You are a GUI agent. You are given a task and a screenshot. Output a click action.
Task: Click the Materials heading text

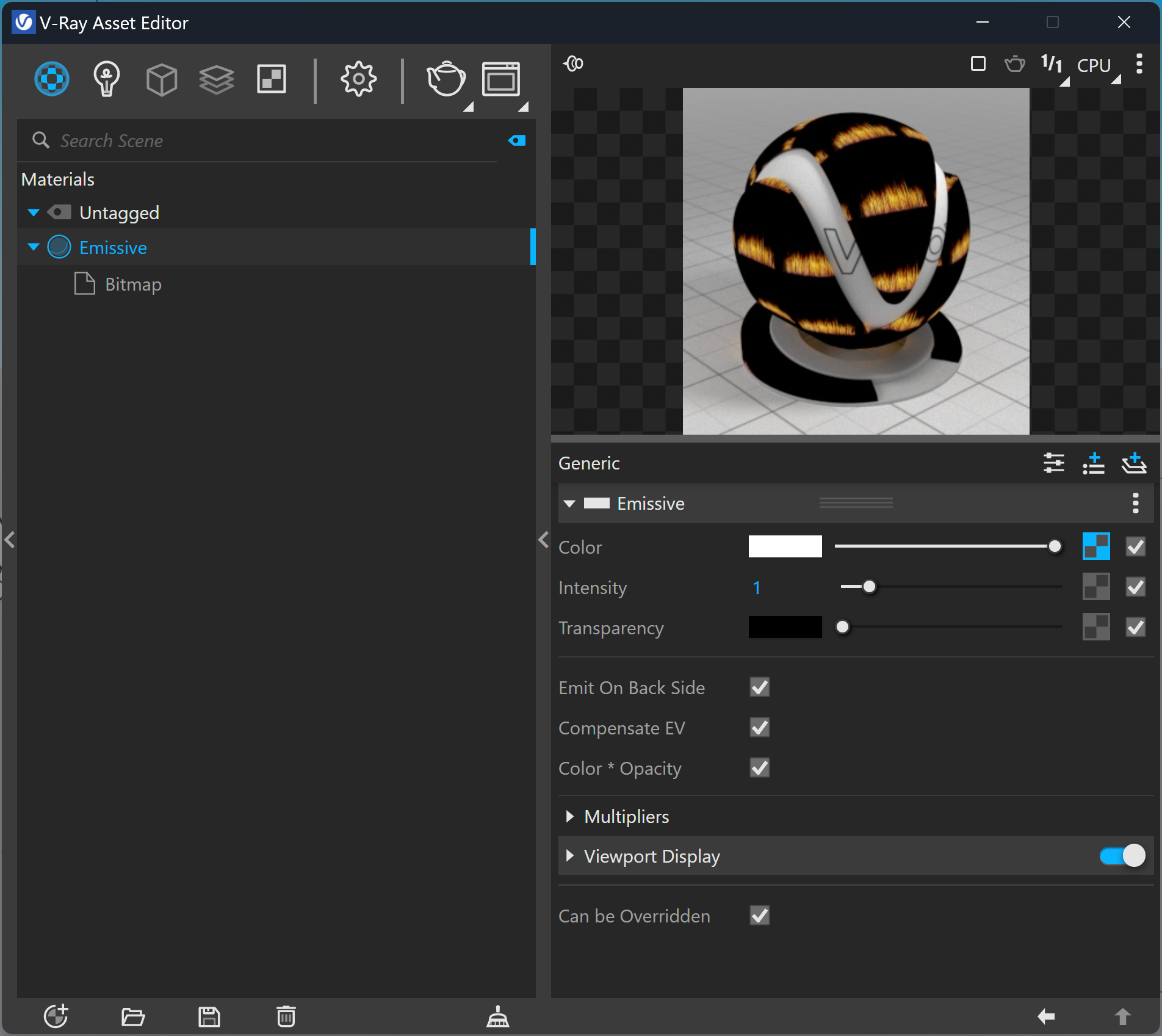[x=58, y=179]
